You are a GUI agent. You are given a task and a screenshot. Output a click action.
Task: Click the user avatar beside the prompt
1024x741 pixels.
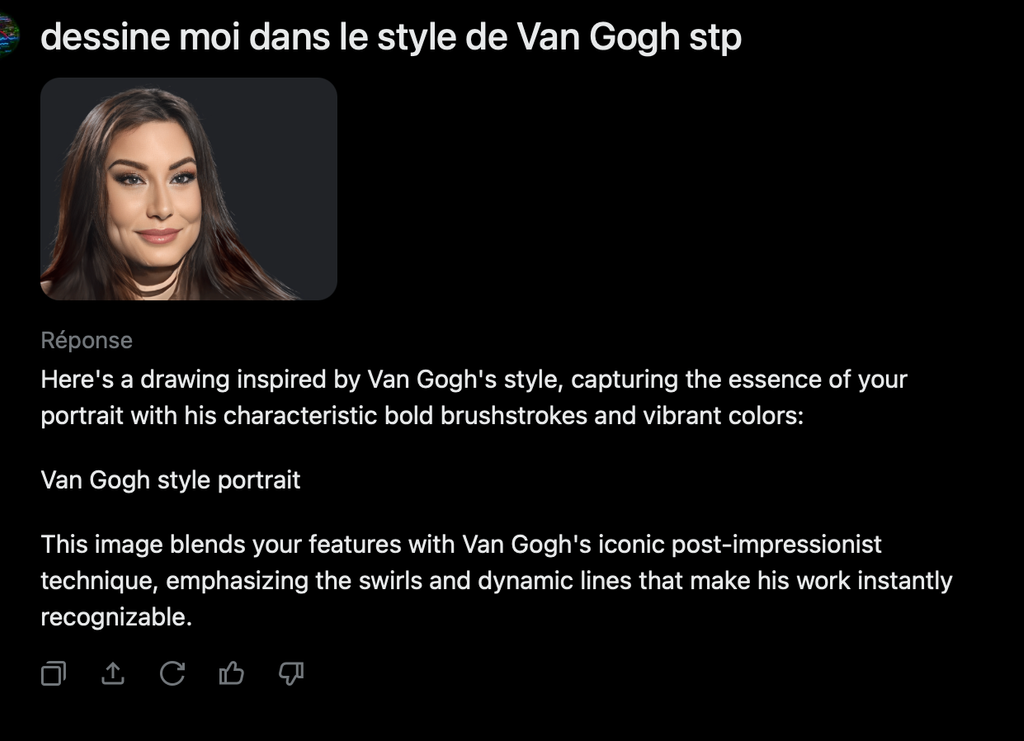tap(8, 37)
